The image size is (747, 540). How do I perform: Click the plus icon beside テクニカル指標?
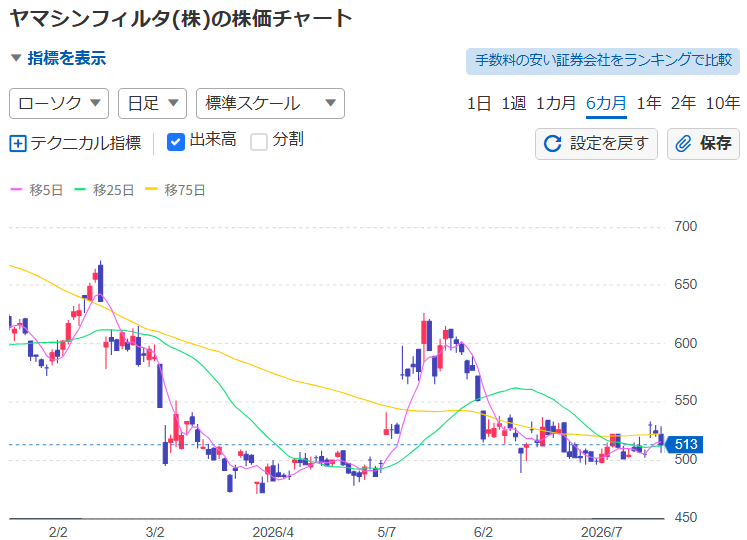[x=18, y=143]
